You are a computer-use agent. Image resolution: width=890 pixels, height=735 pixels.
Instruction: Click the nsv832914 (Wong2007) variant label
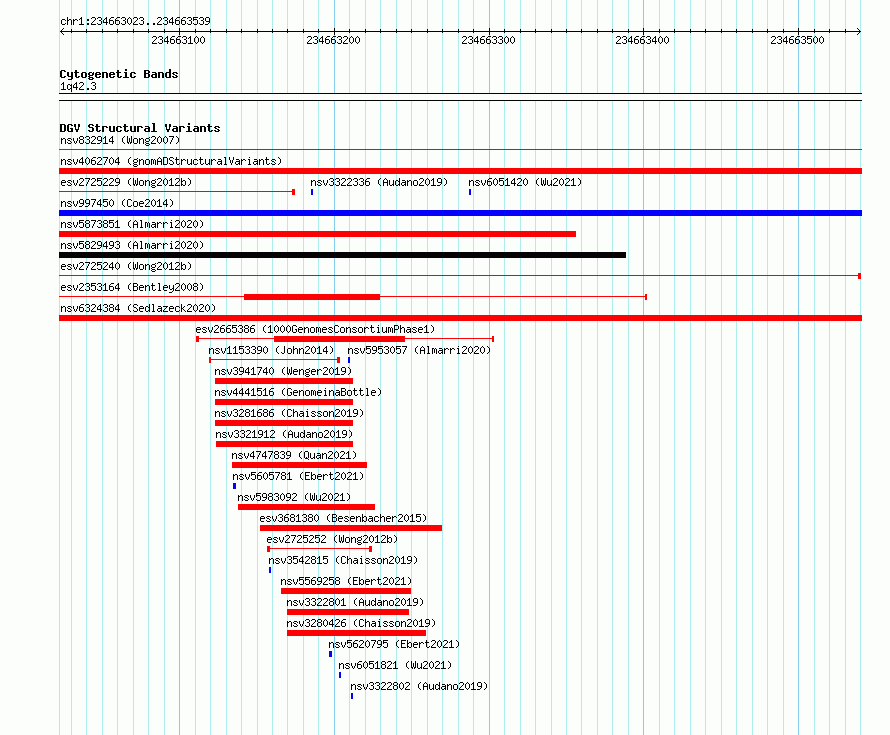click(x=120, y=140)
